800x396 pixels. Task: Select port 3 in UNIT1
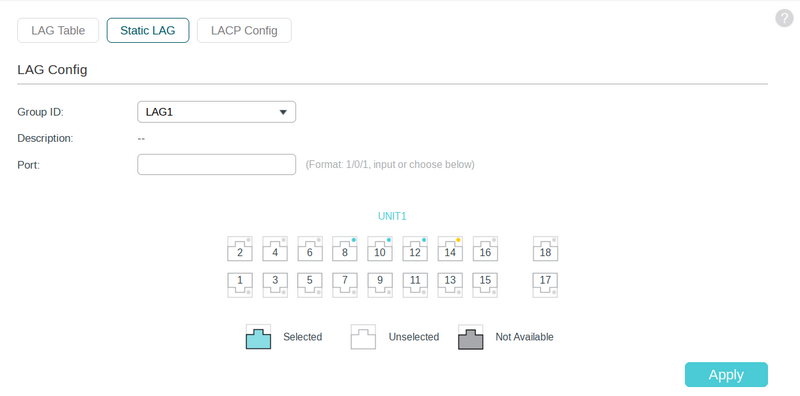[x=275, y=285]
